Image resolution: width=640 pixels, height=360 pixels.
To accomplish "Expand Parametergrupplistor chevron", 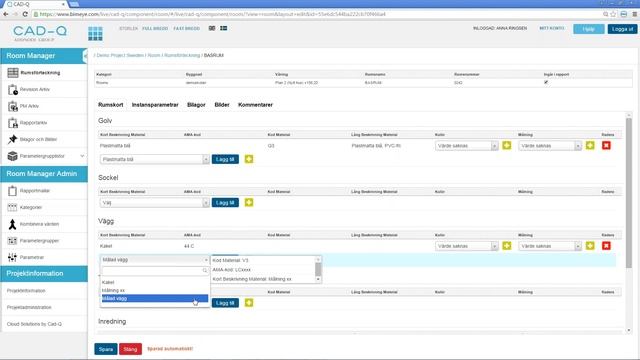I will (82, 156).
